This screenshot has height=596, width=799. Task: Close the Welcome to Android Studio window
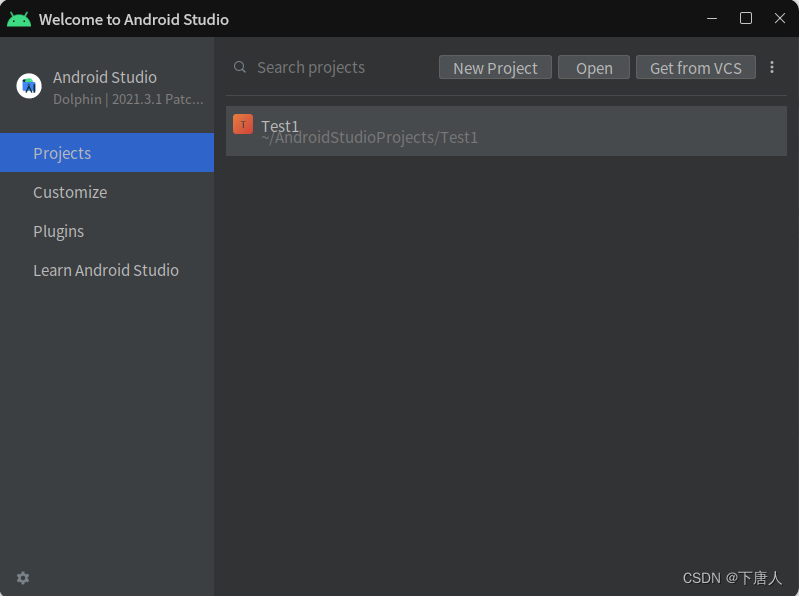[780, 18]
